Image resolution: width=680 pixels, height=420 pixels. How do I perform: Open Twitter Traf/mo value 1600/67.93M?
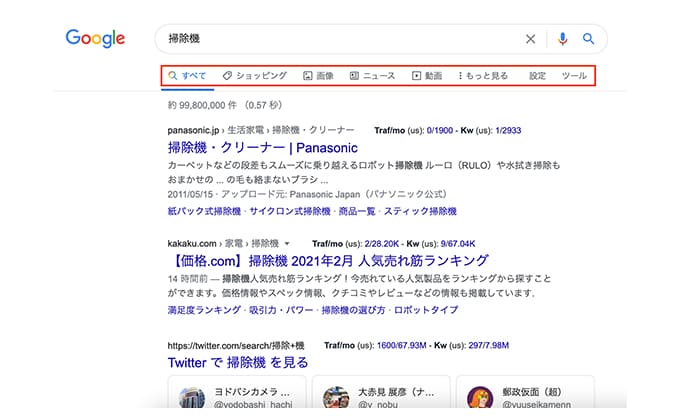pyautogui.click(x=402, y=345)
